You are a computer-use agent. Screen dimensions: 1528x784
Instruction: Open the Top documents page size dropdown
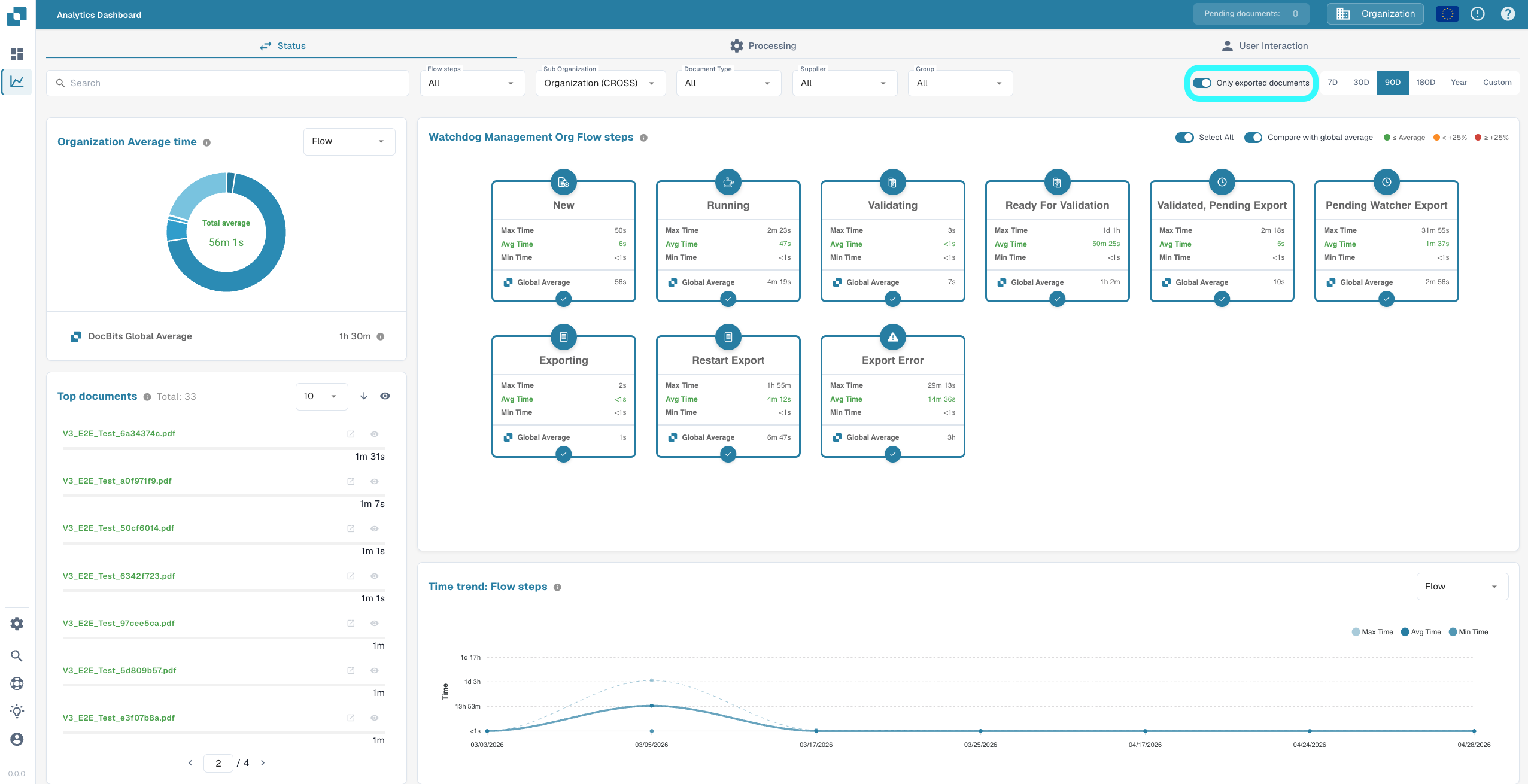pyautogui.click(x=321, y=396)
